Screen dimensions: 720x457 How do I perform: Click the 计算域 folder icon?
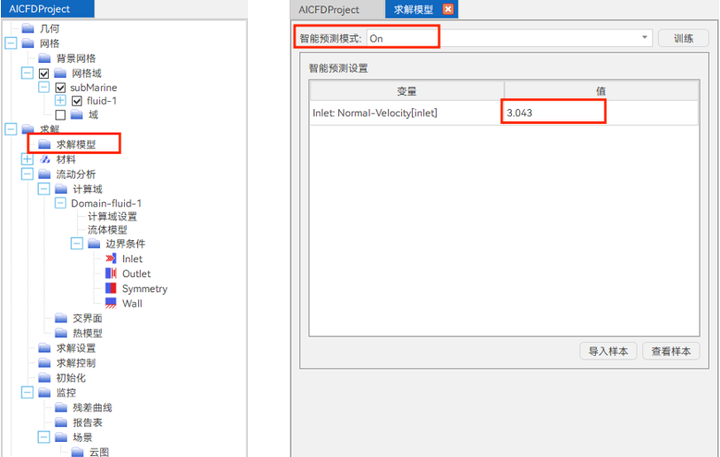point(61,189)
